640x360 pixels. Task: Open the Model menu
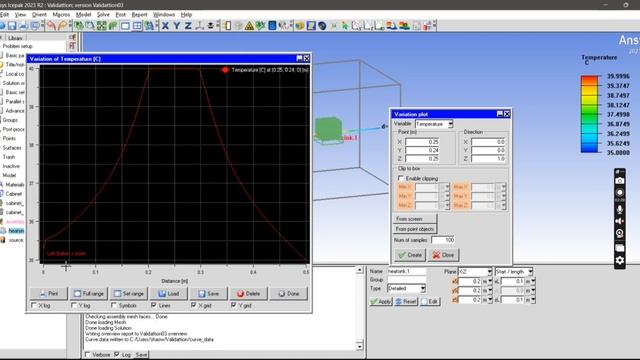(x=83, y=14)
